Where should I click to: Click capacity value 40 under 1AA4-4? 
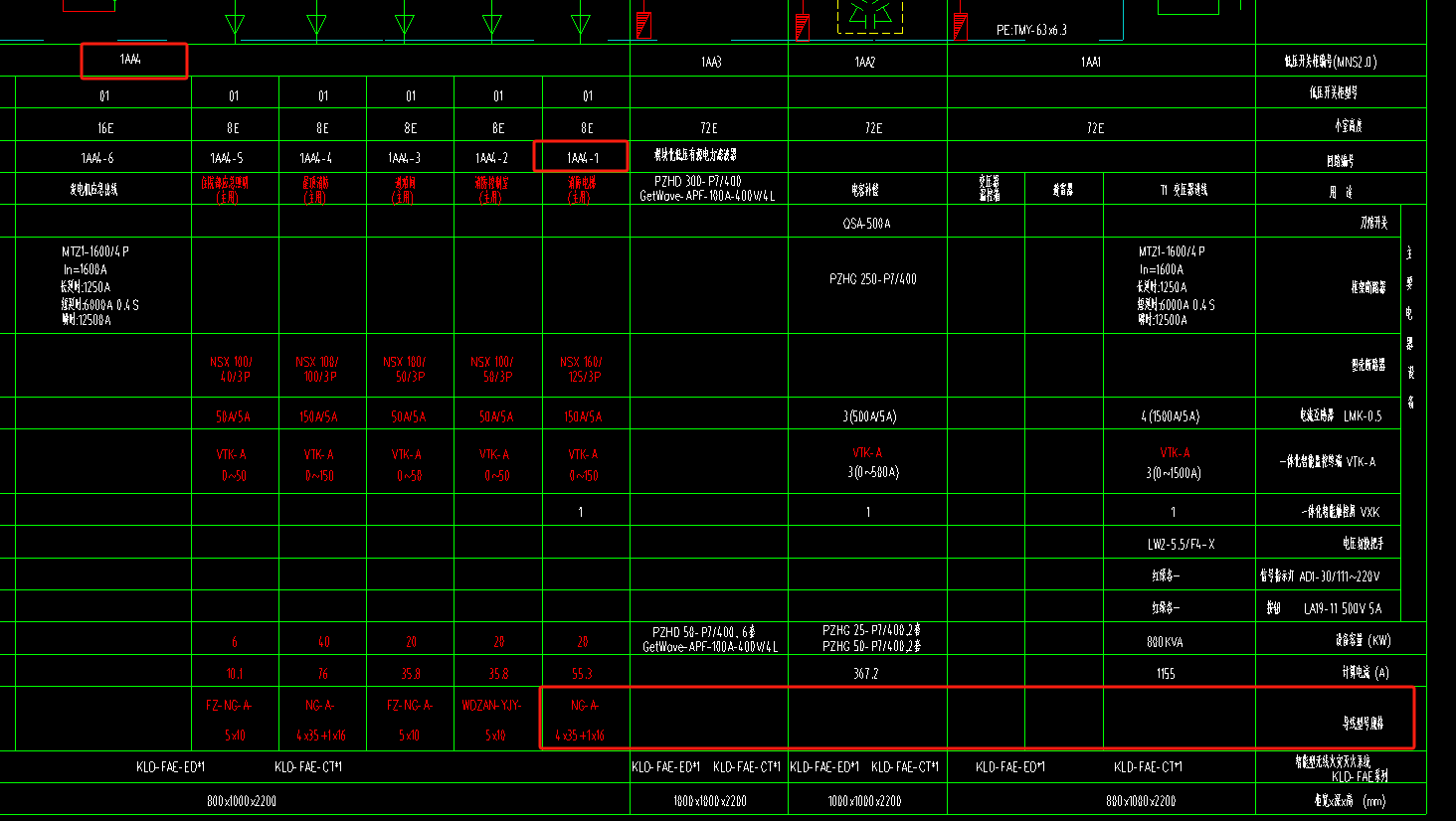[x=324, y=642]
